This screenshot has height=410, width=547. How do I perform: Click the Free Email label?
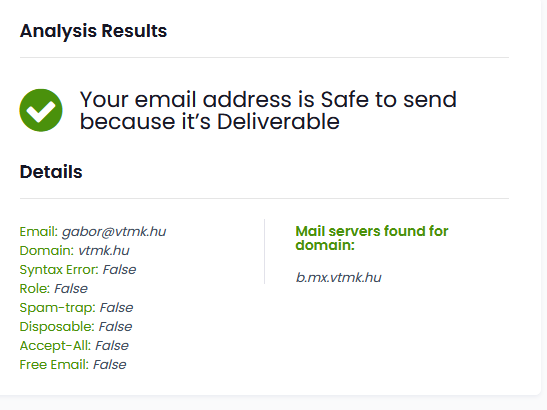(x=54, y=365)
